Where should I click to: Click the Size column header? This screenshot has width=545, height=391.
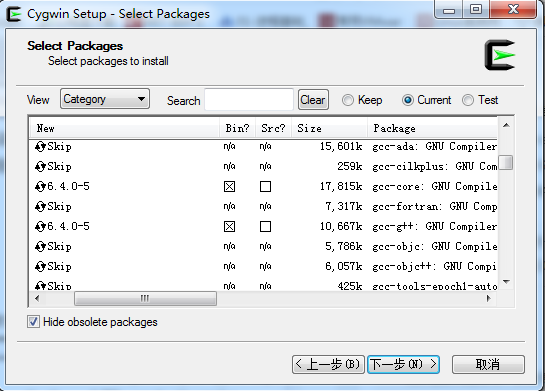tap(330, 128)
